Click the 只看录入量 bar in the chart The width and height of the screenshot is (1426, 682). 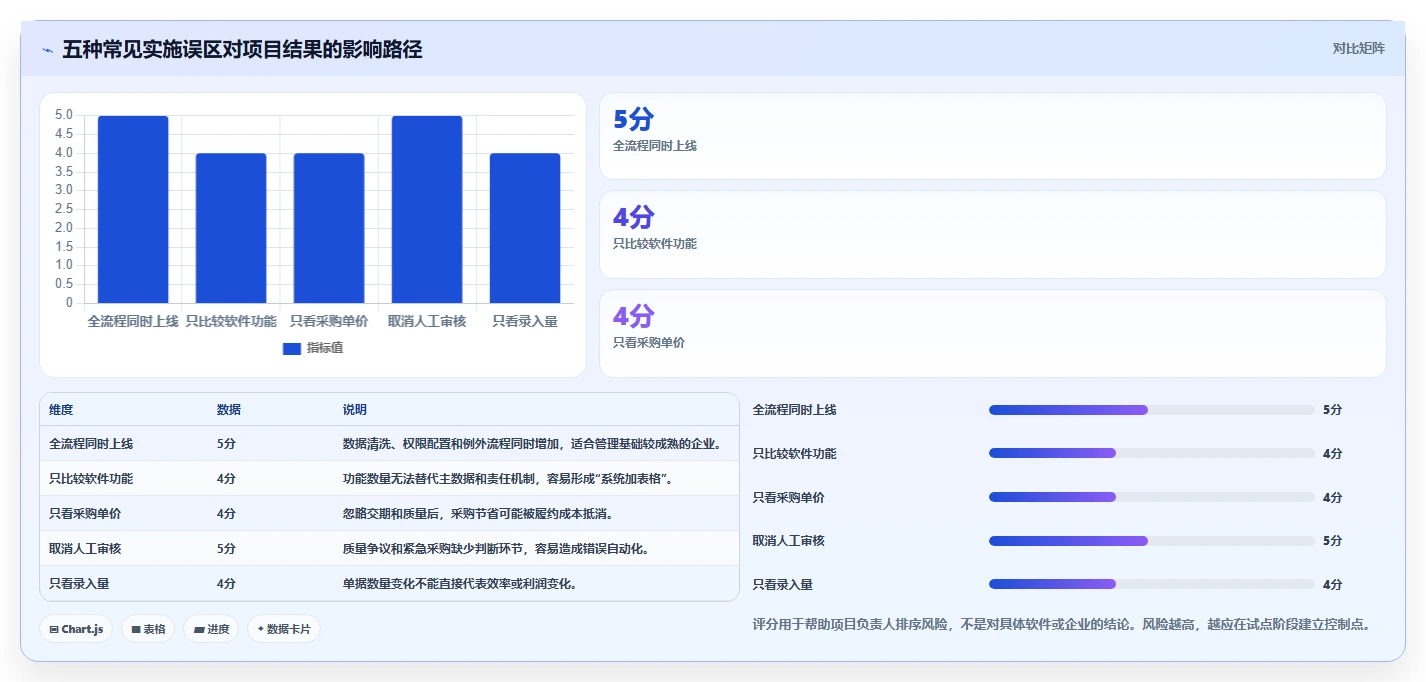525,228
